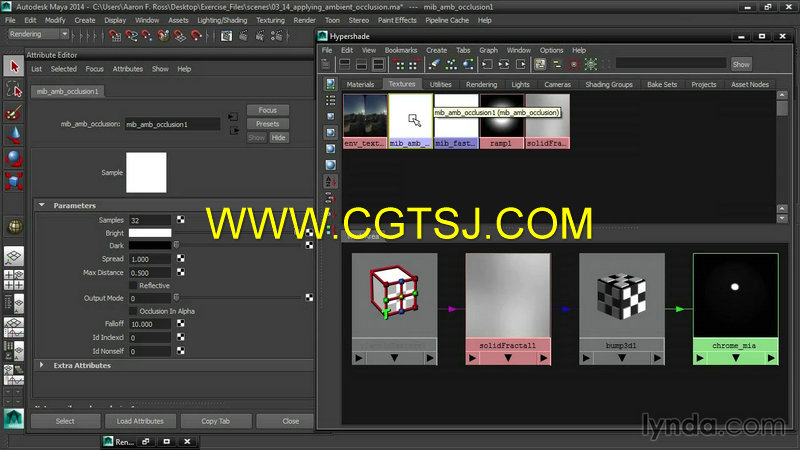Click go to output connection arrow icon
The height and width of the screenshot is (450, 800).
click(234, 131)
